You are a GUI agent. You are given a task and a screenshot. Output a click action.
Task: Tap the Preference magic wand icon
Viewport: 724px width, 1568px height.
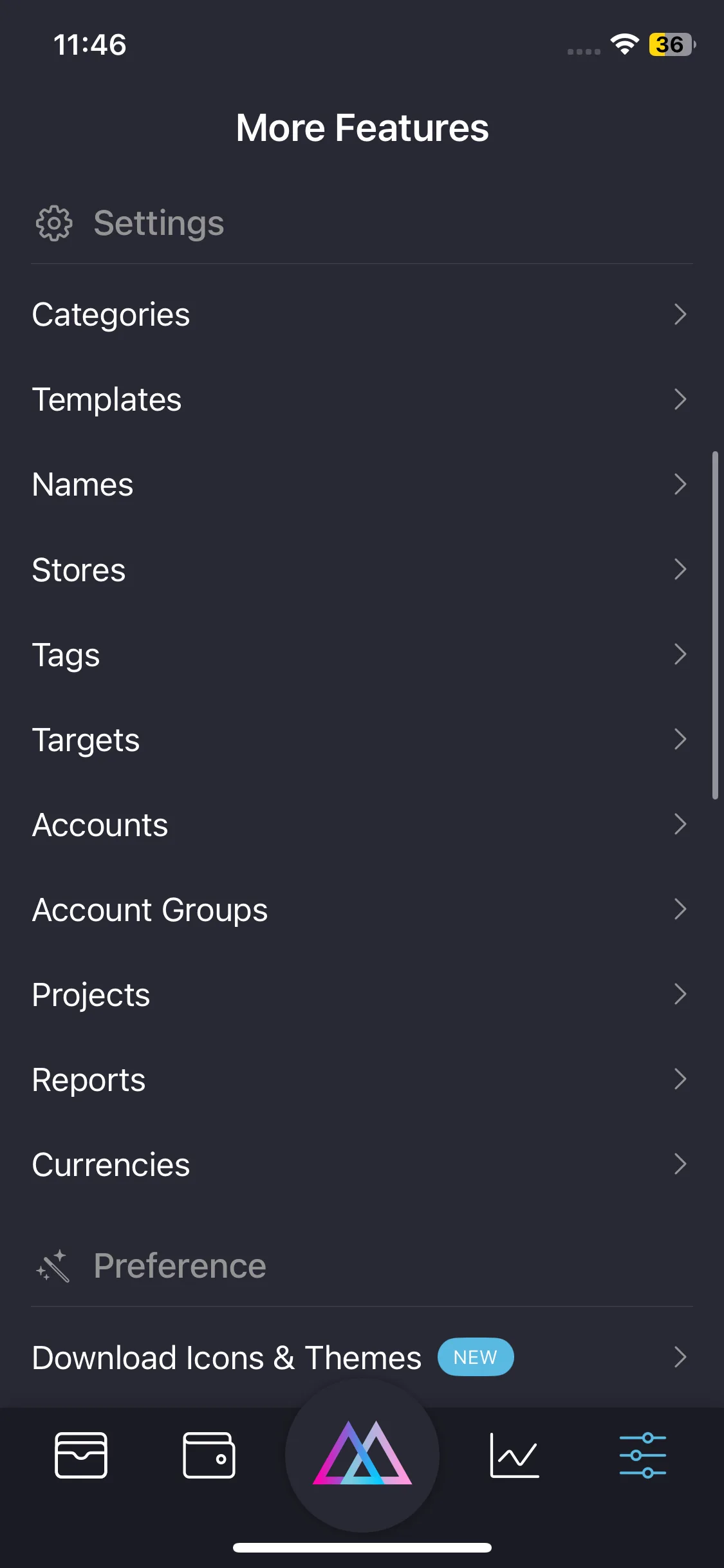click(x=53, y=1266)
